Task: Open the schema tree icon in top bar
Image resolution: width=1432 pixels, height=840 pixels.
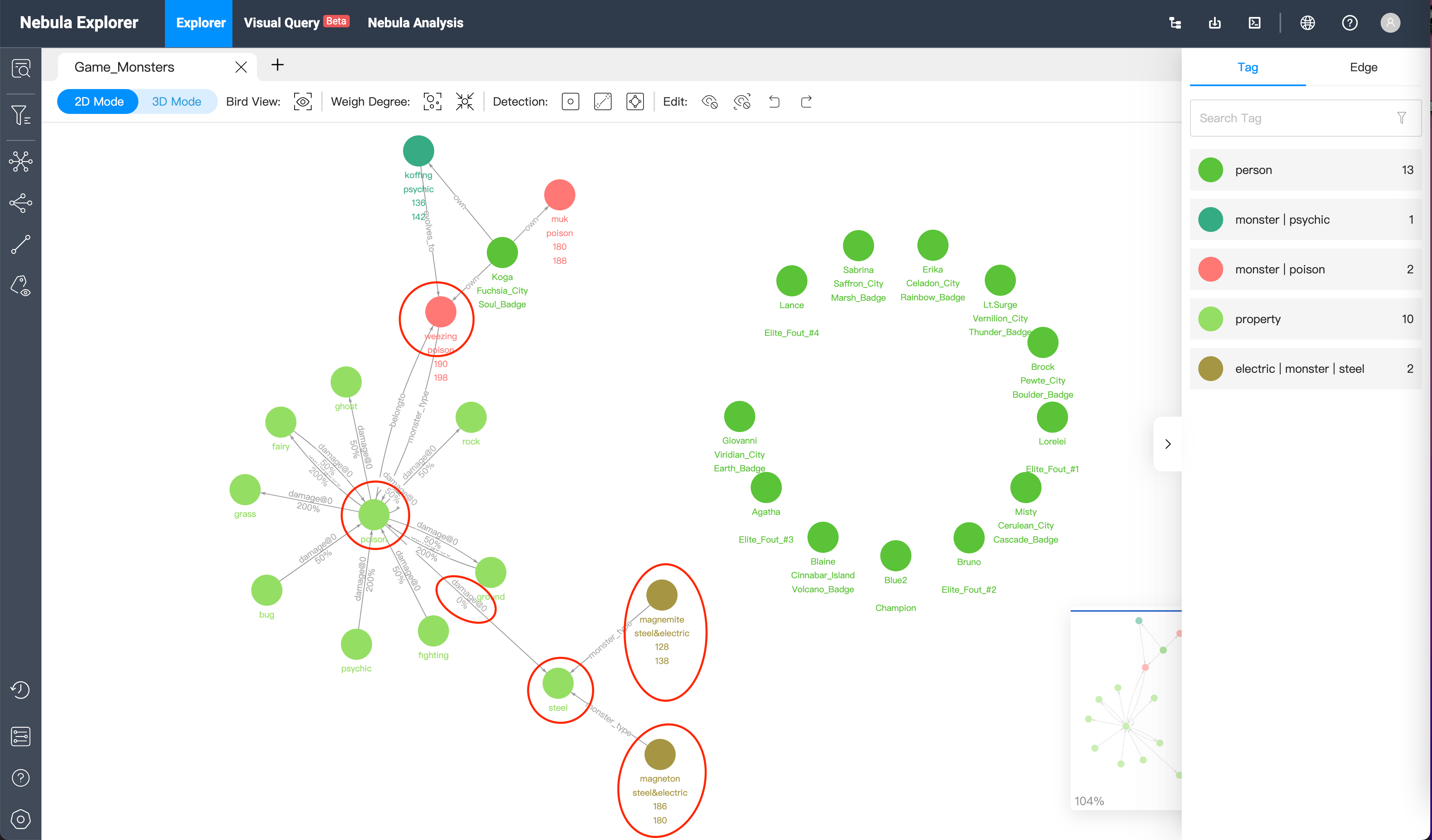Action: 1175,23
